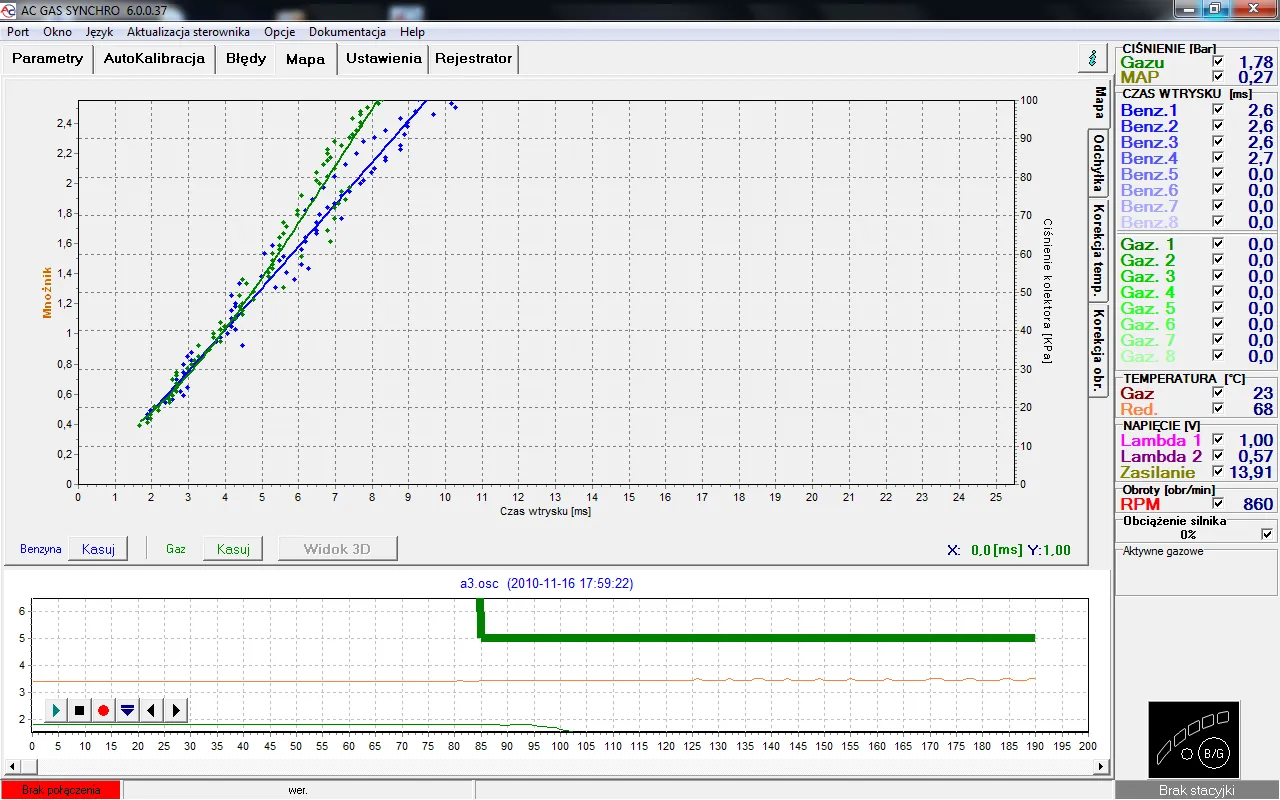The width and height of the screenshot is (1280, 800).
Task: Step forward with the right triangle button
Action: click(176, 711)
